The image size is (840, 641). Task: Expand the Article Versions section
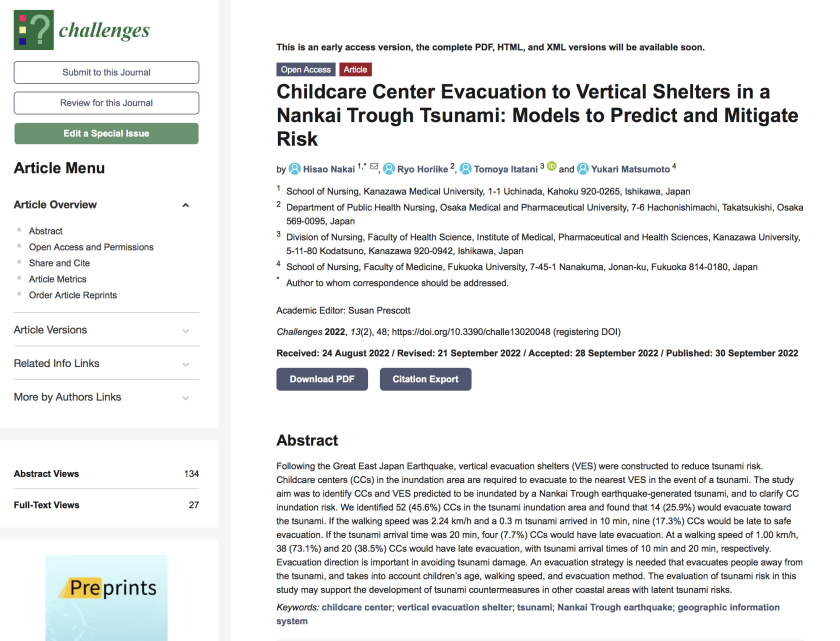[x=186, y=330]
